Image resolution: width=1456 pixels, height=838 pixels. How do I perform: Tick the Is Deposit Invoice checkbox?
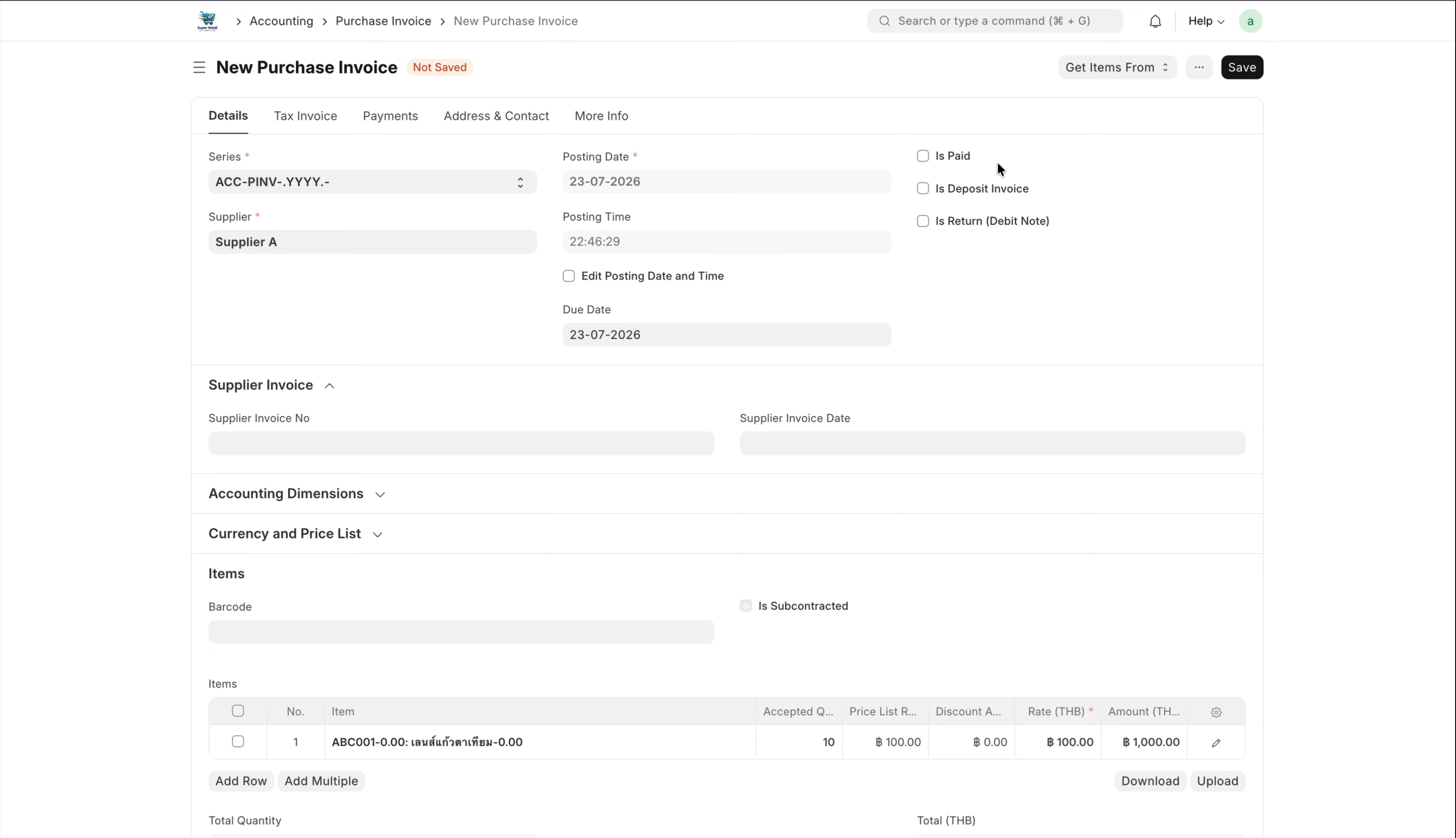[923, 188]
